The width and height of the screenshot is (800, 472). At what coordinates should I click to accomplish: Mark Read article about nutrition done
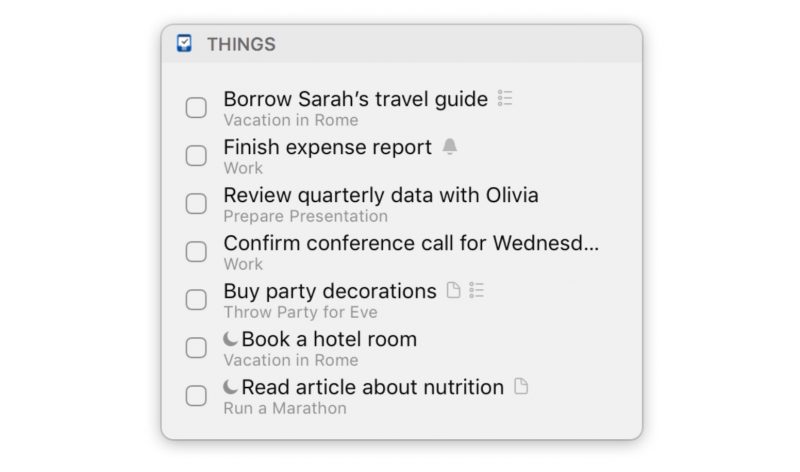[196, 395]
